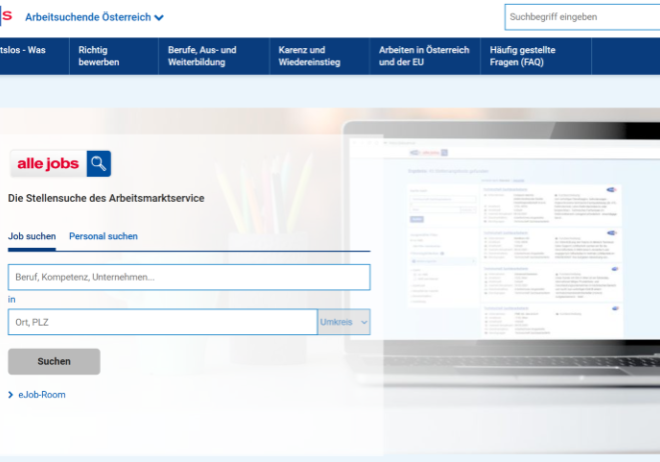Open the Arbeitsuchende Österreich dropdown chevron
Viewport: 660px width, 462px height.
click(x=159, y=18)
